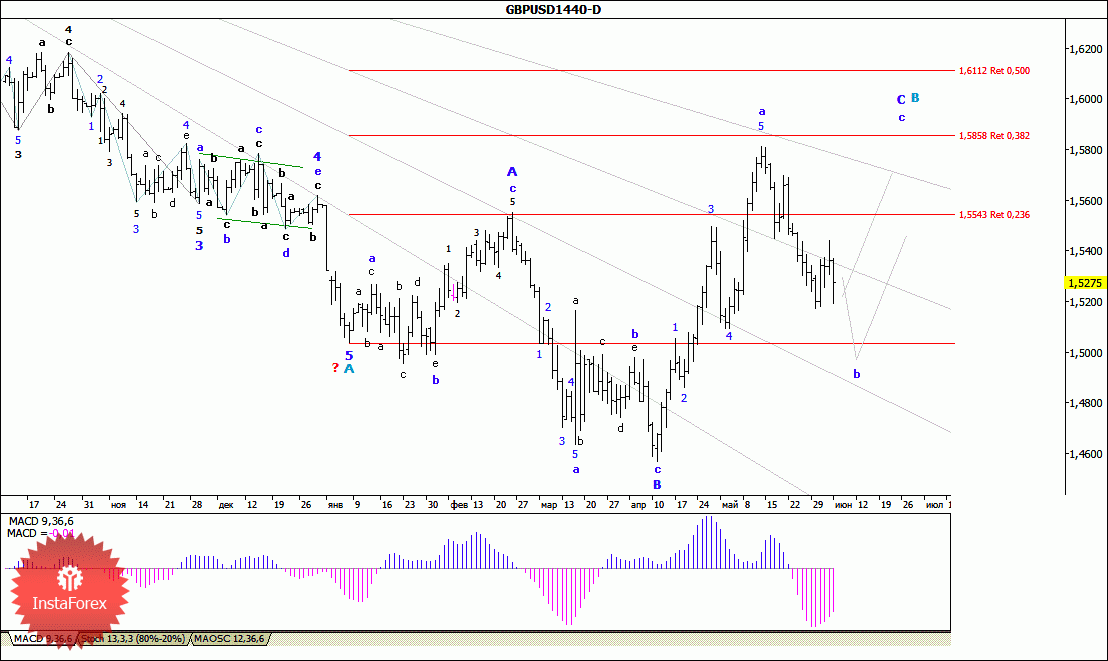This screenshot has height=661, width=1108.
Task: Click the 1,5200 price axis label
Action: (1085, 302)
